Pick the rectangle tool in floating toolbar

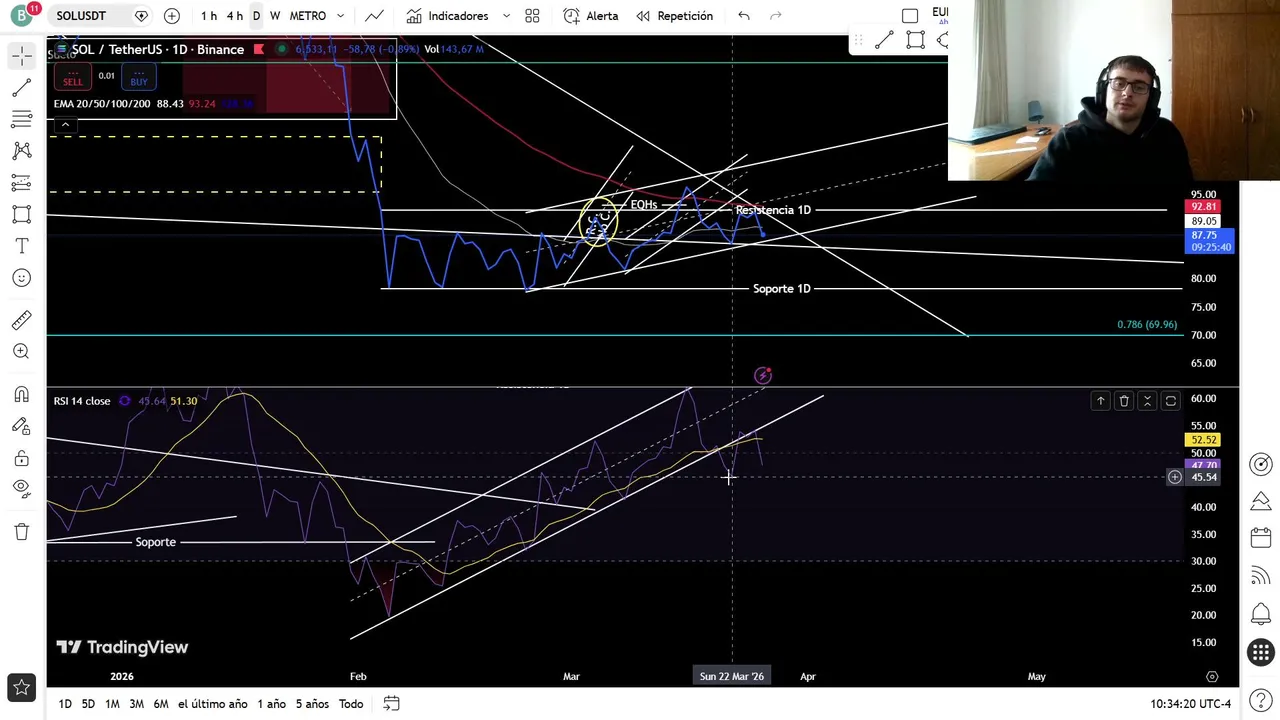pos(915,40)
